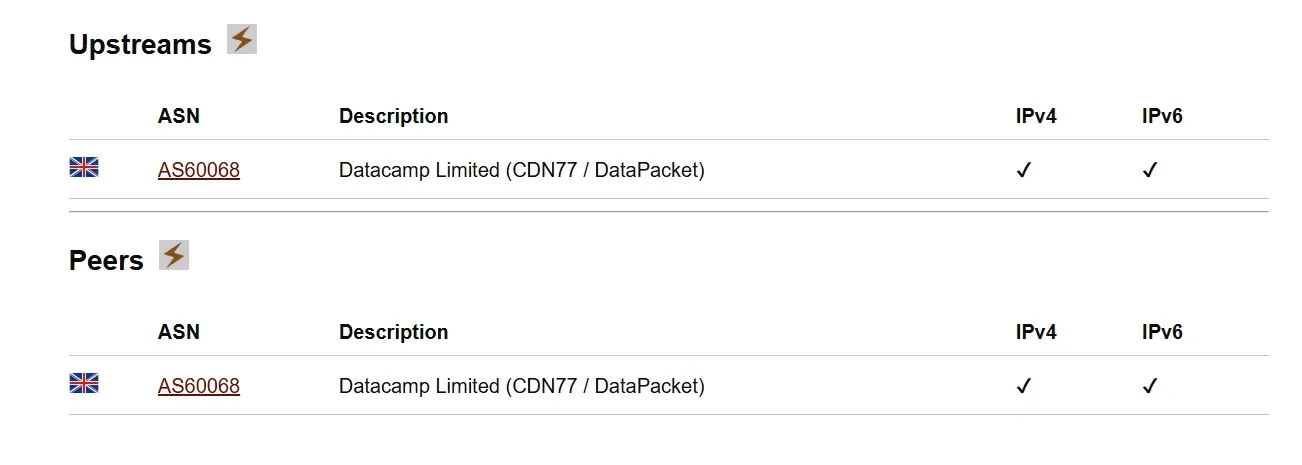Select the Description column header in Upstreams table
Screen dimensions: 1302x465
coord(394,116)
